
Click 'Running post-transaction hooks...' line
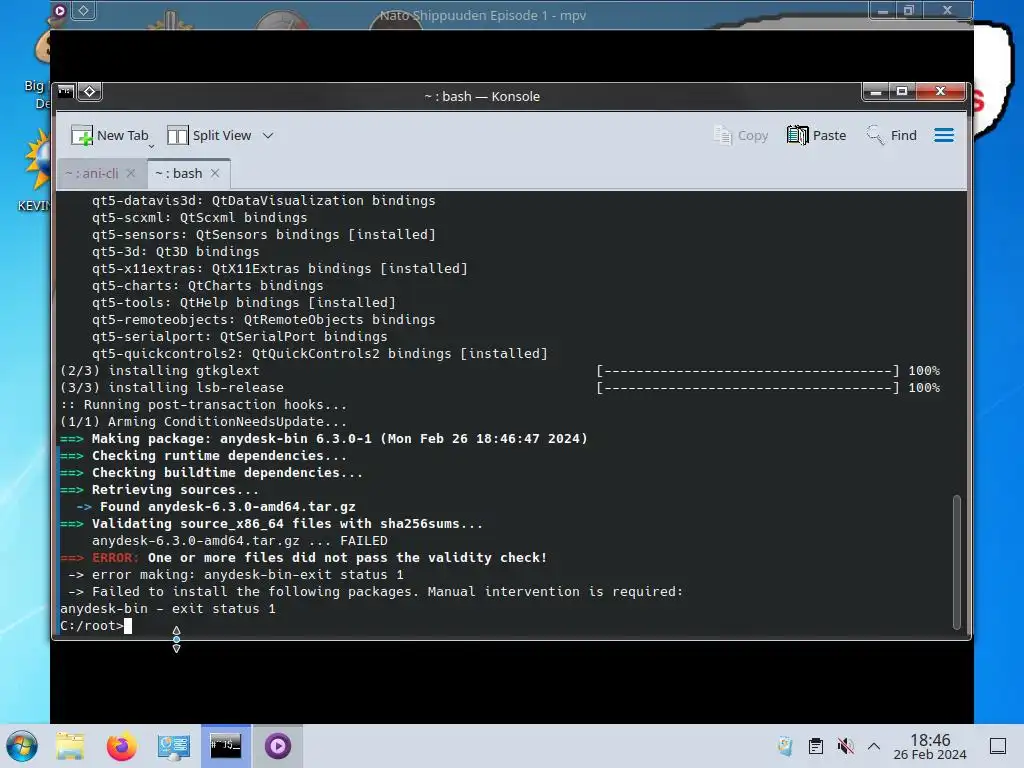(x=203, y=405)
